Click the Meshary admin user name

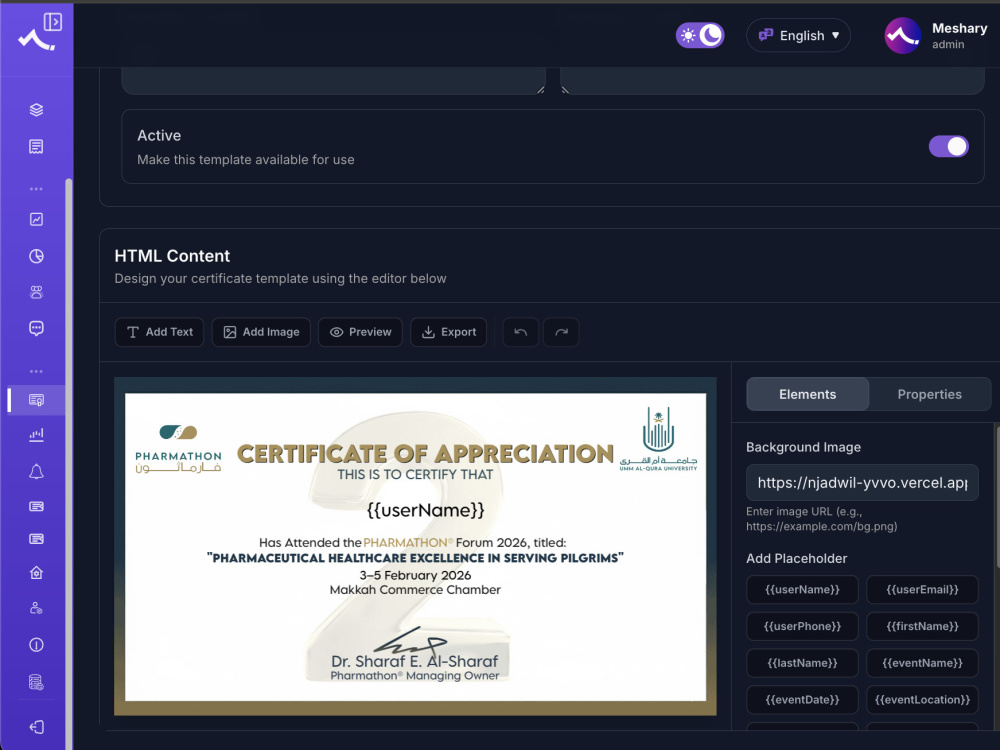click(x=959, y=28)
